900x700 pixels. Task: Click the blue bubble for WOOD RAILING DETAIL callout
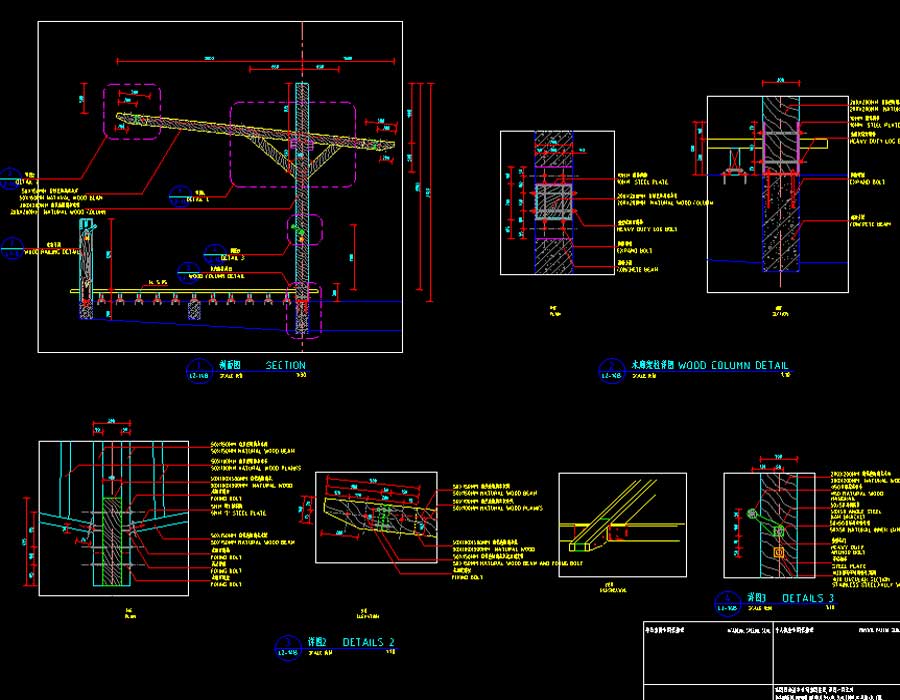pos(11,249)
